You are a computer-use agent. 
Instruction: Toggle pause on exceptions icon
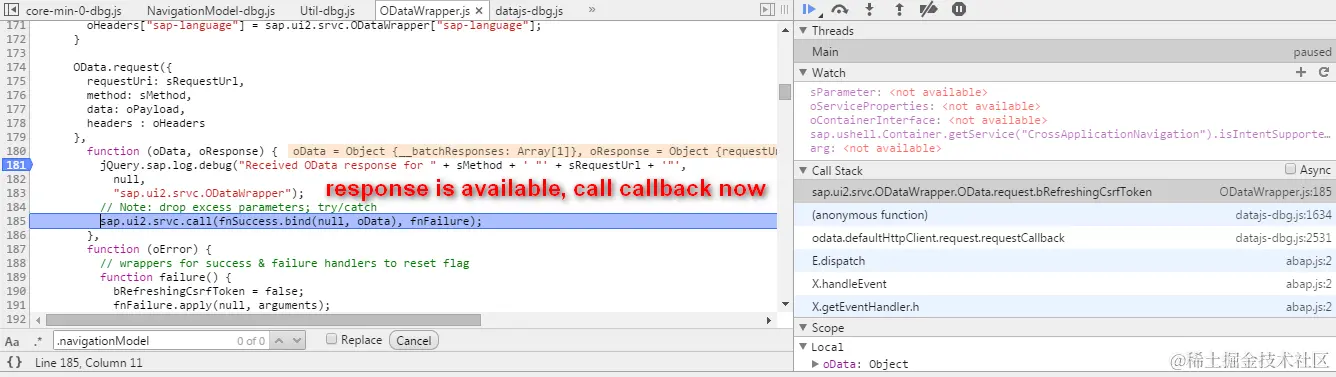959,9
